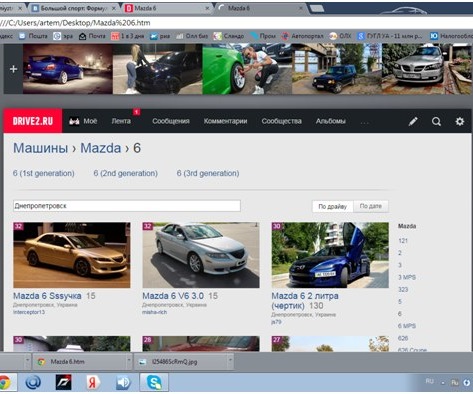This screenshot has width=473, height=394.
Task: Open the Сландо bookmark
Action: 229,36
